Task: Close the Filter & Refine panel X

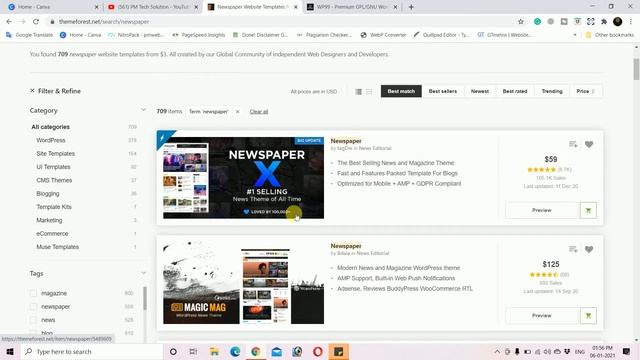Action: 32,91
